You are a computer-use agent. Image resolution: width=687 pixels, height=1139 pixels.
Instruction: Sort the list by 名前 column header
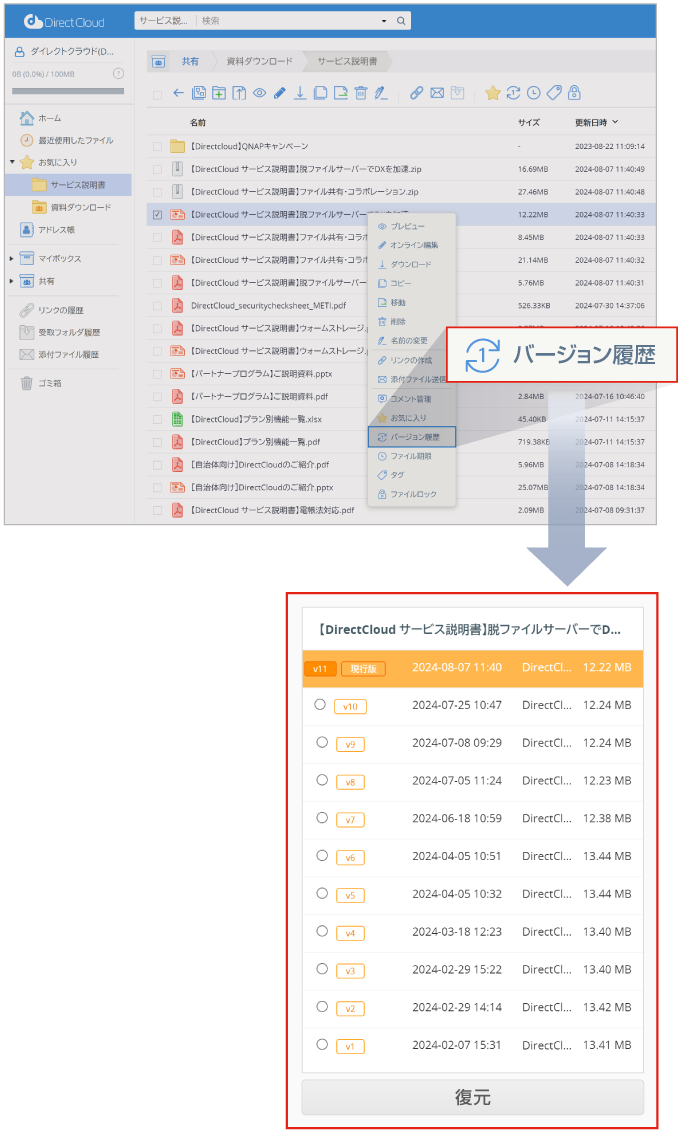tap(198, 122)
